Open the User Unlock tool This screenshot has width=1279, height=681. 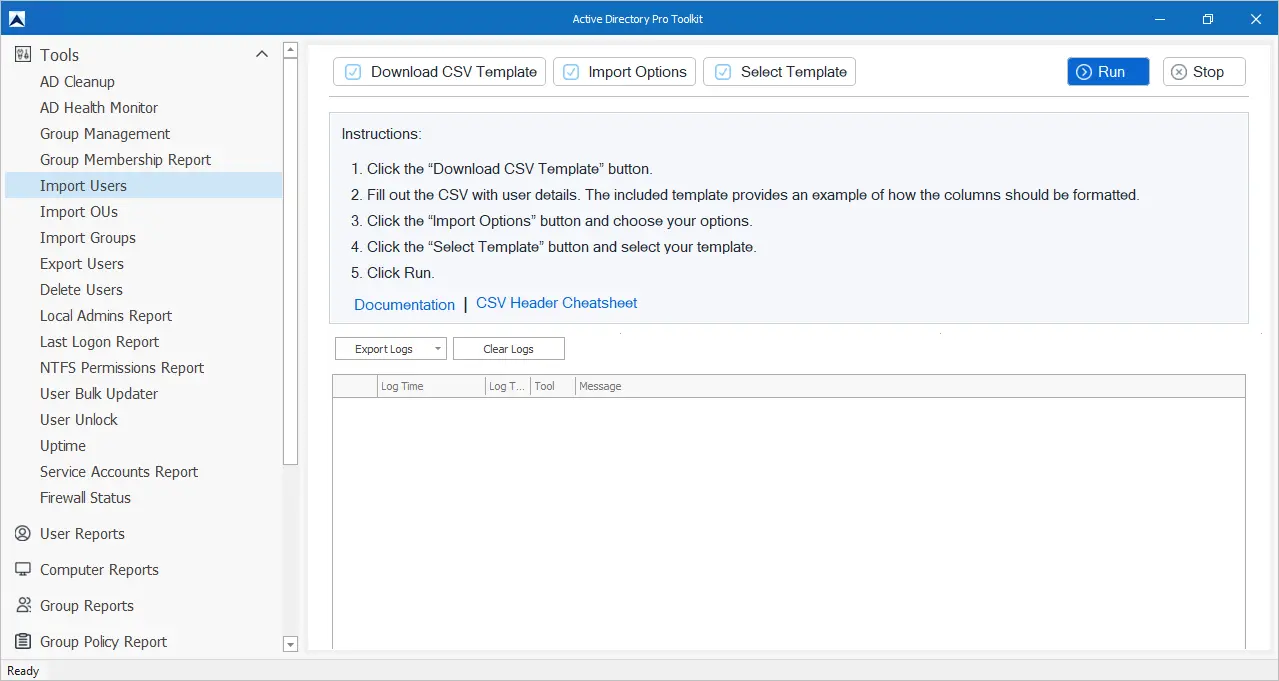(x=79, y=420)
